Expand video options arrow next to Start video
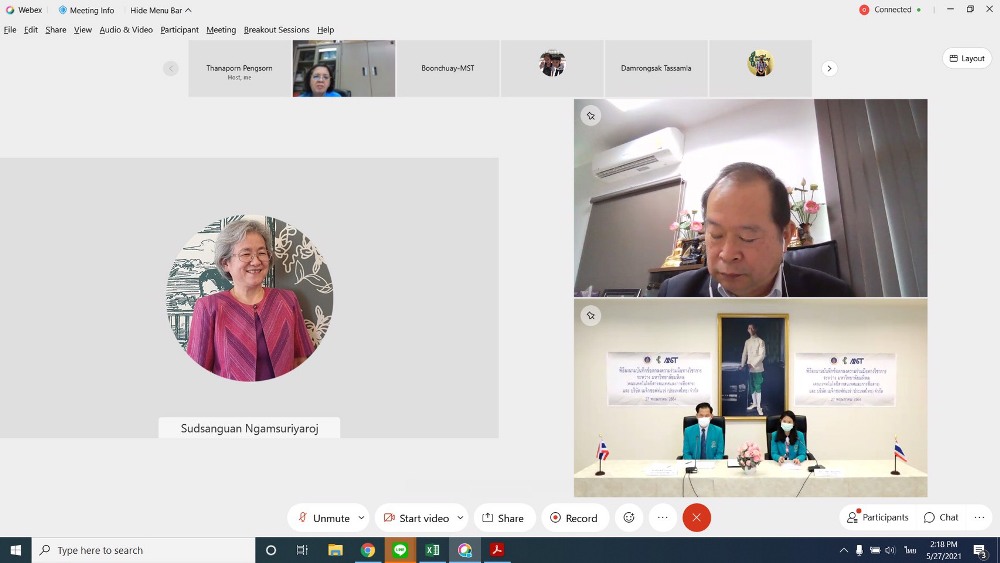Viewport: 1000px width, 563px height. pyautogui.click(x=460, y=518)
